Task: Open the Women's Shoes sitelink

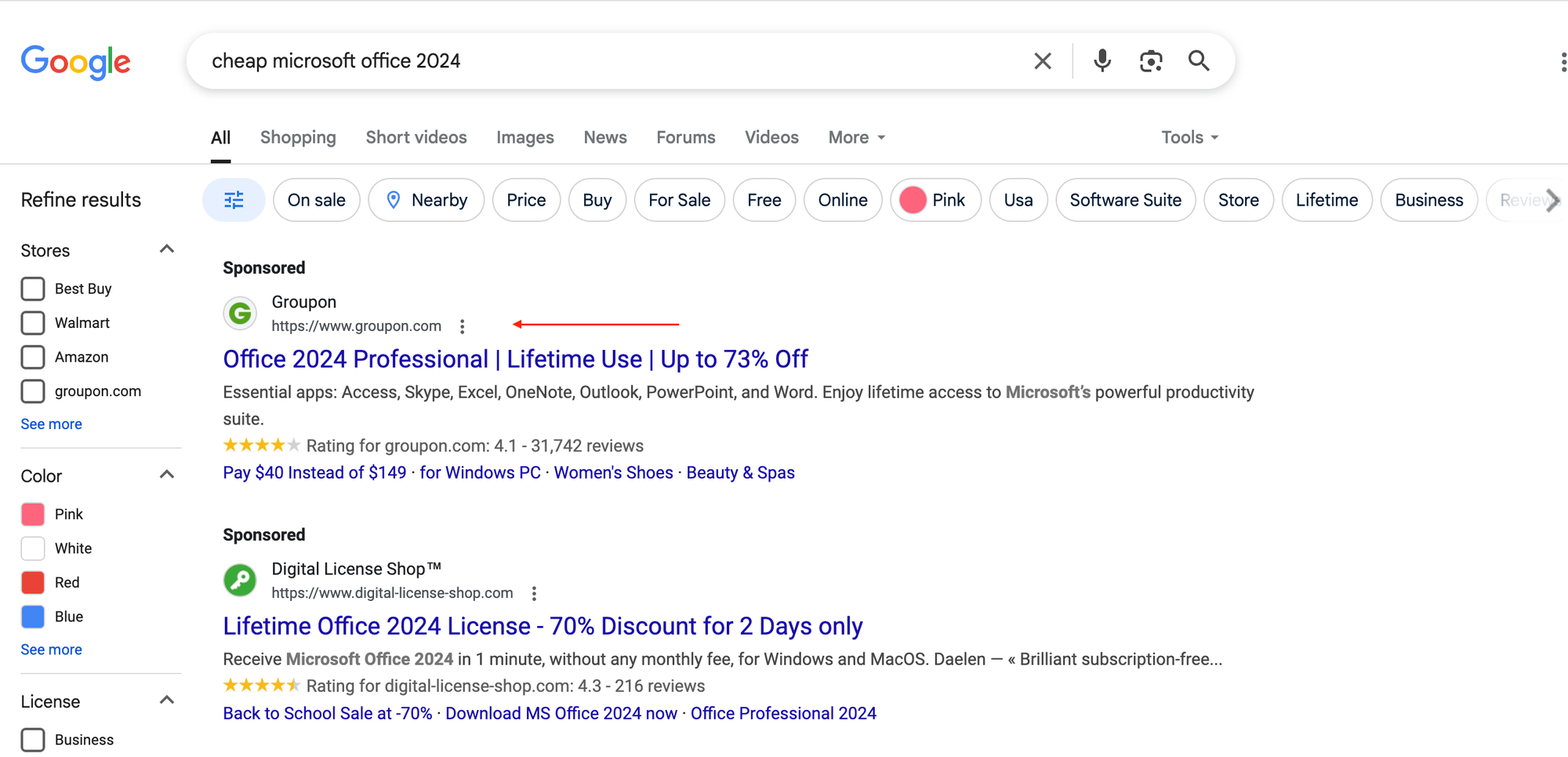Action: click(x=613, y=473)
